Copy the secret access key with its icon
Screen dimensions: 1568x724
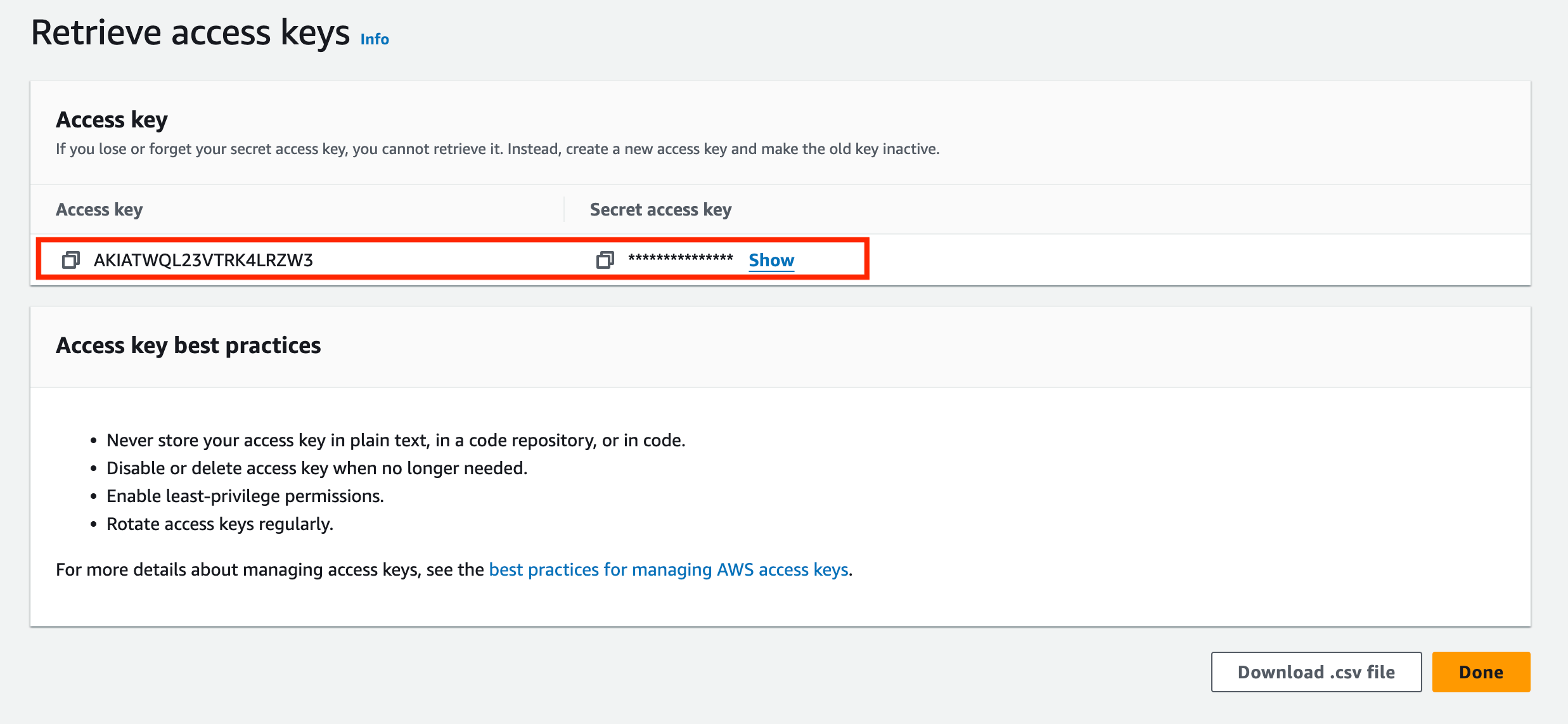(605, 260)
